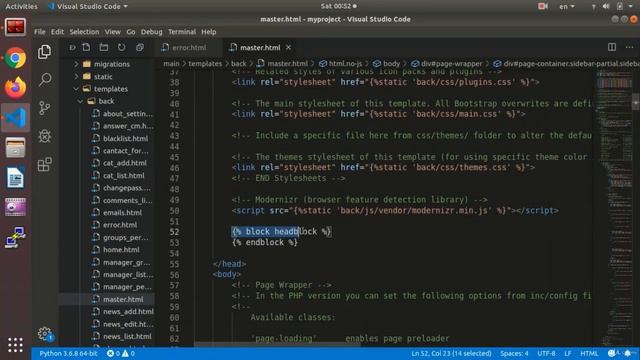This screenshot has width=640, height=360.
Task: Open the editor More Actions ellipsis
Action: point(629,47)
